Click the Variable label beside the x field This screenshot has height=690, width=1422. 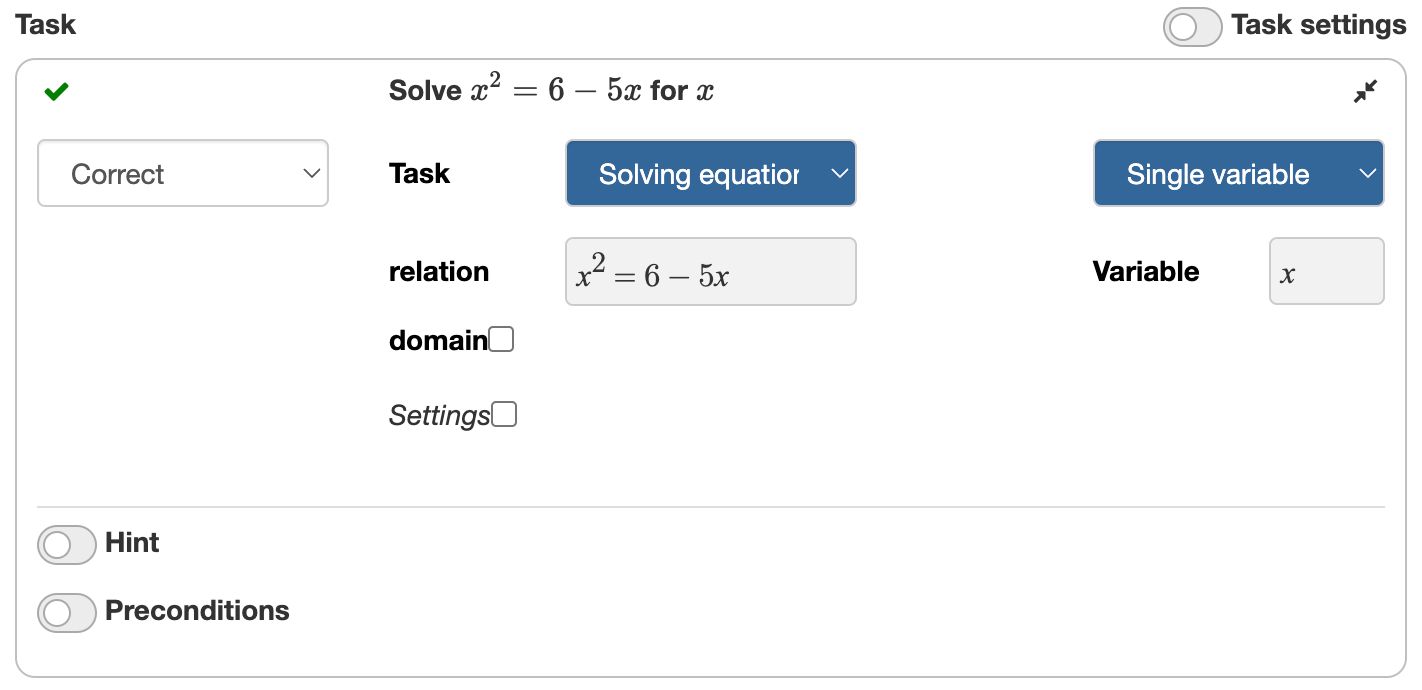click(1145, 271)
